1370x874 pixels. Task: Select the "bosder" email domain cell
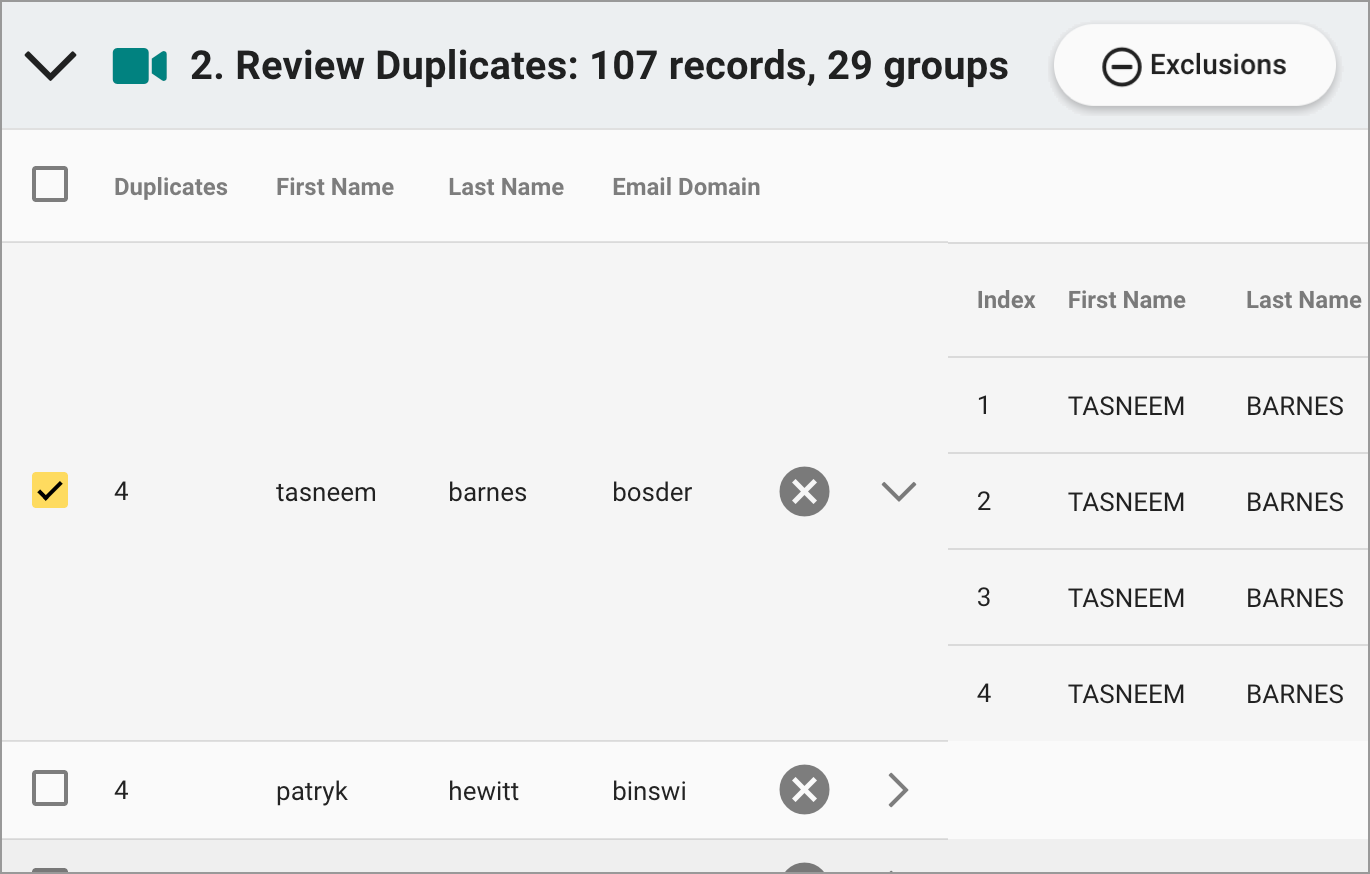tap(652, 492)
